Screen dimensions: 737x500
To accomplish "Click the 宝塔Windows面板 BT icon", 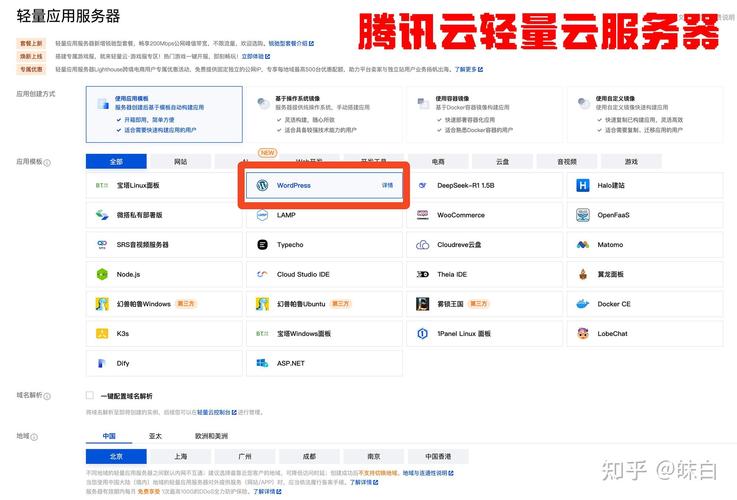I will pos(262,334).
